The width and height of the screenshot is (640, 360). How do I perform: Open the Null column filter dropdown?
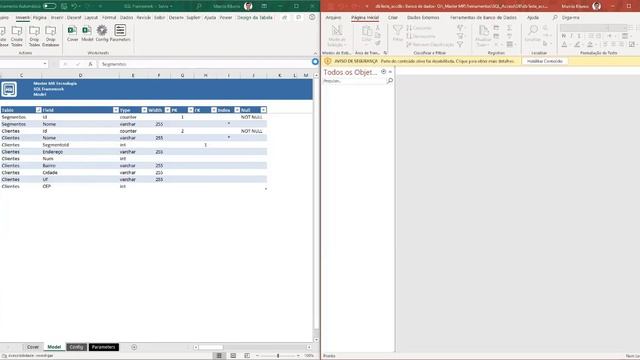click(264, 110)
